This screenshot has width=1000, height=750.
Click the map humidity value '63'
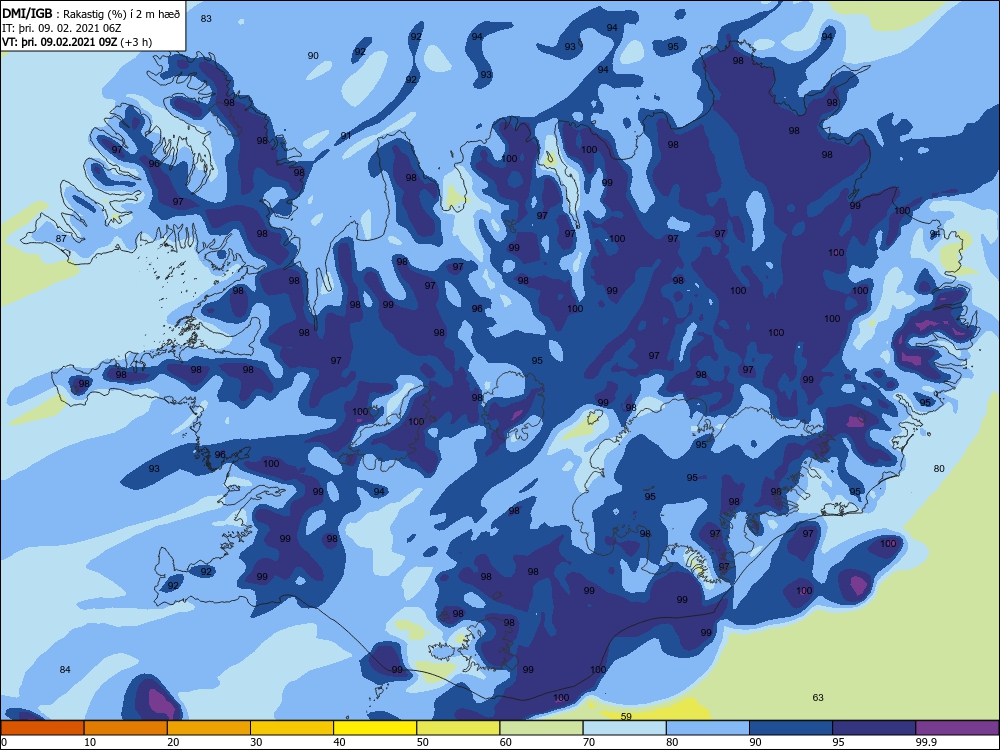818,697
